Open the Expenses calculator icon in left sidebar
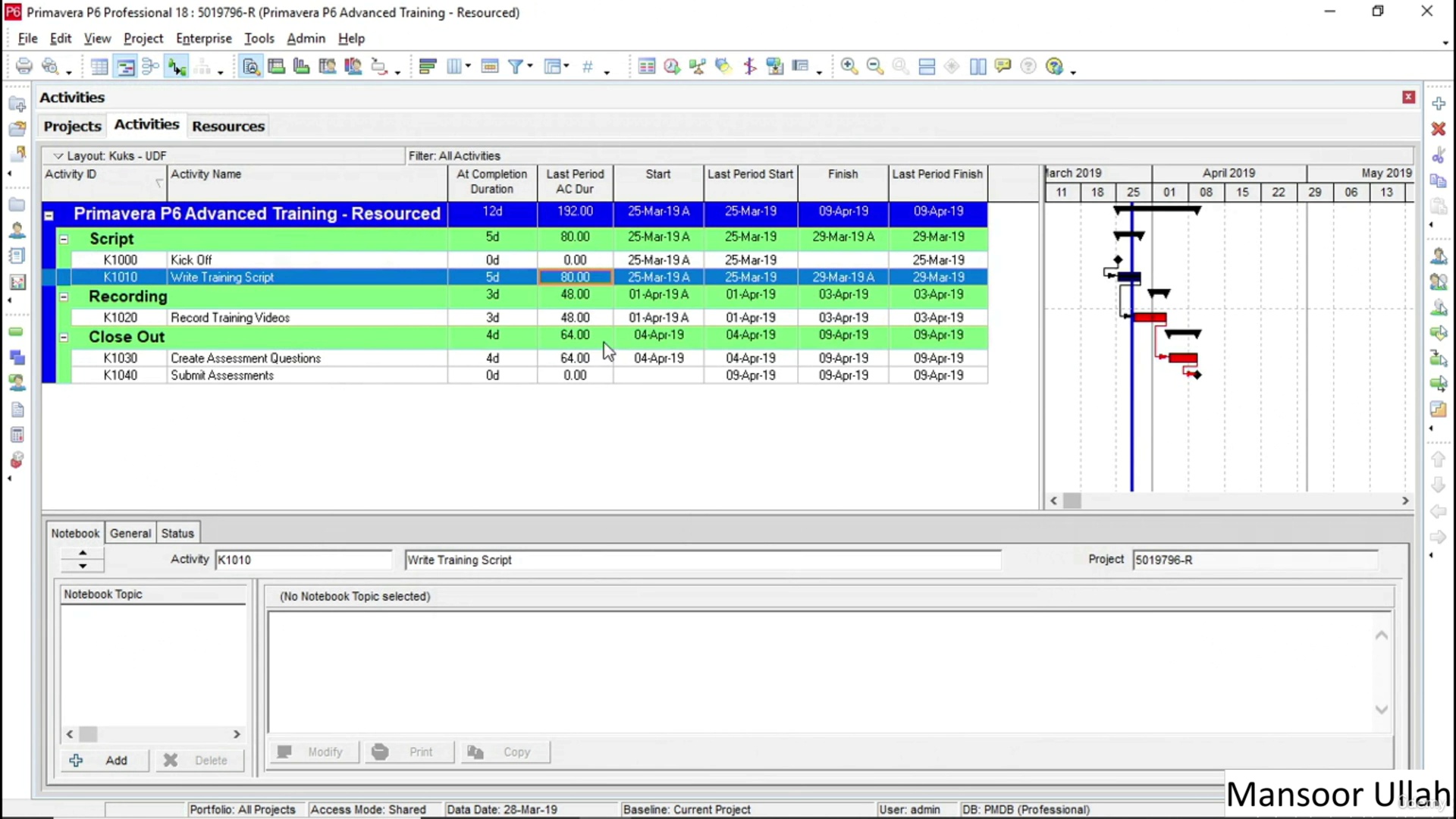1456x819 pixels. (x=17, y=435)
